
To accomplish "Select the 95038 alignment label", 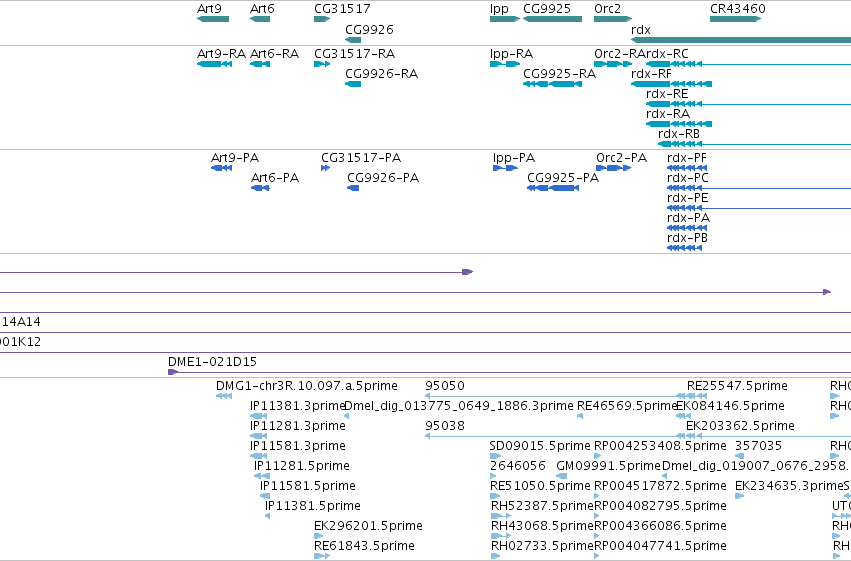I will pyautogui.click(x=445, y=426).
